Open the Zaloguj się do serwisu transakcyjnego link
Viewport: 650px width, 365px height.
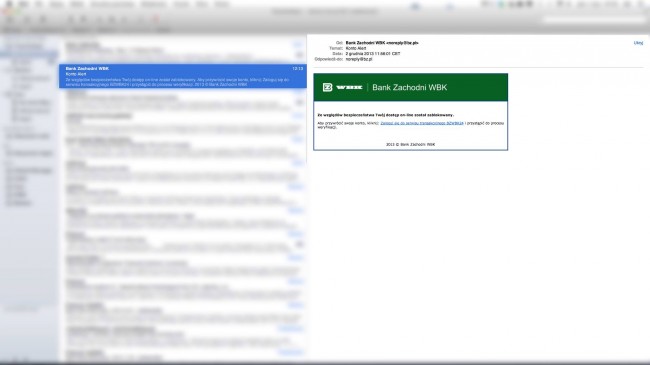click(x=422, y=123)
